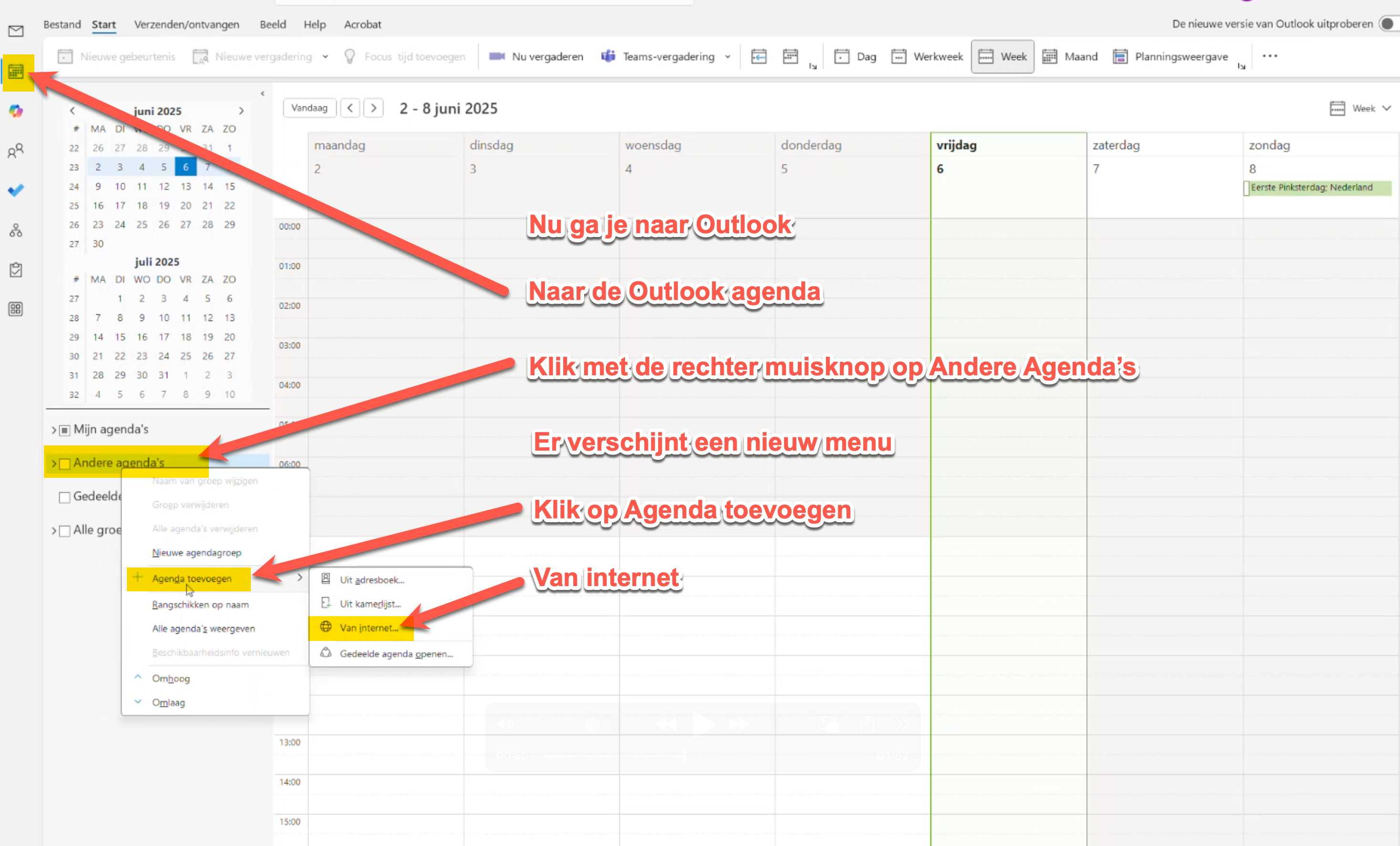Tick the Andere agenda's checkbox
Viewport: 1400px width, 846px height.
(x=65, y=464)
